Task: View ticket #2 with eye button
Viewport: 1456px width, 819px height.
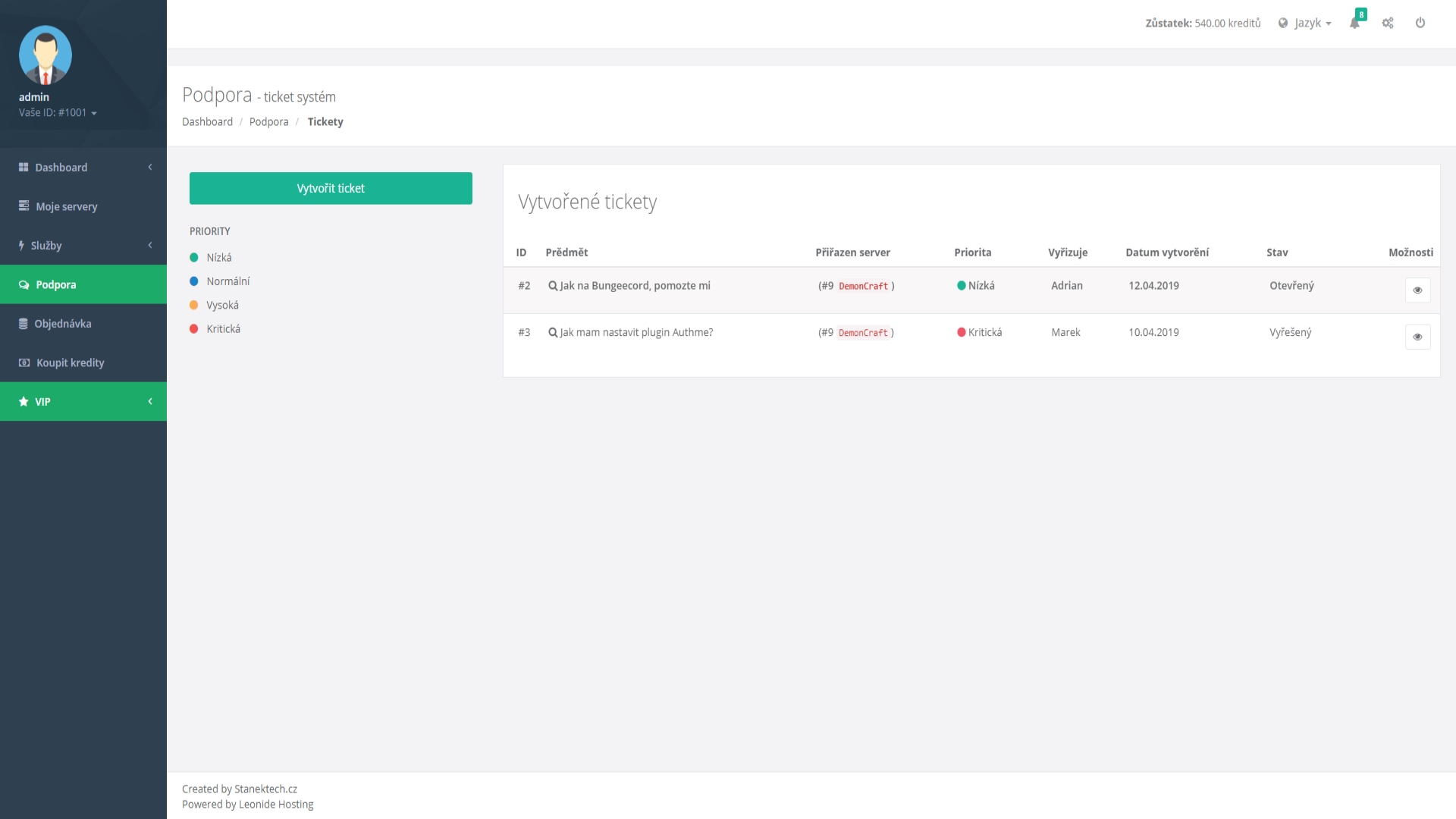Action: pos(1417,290)
